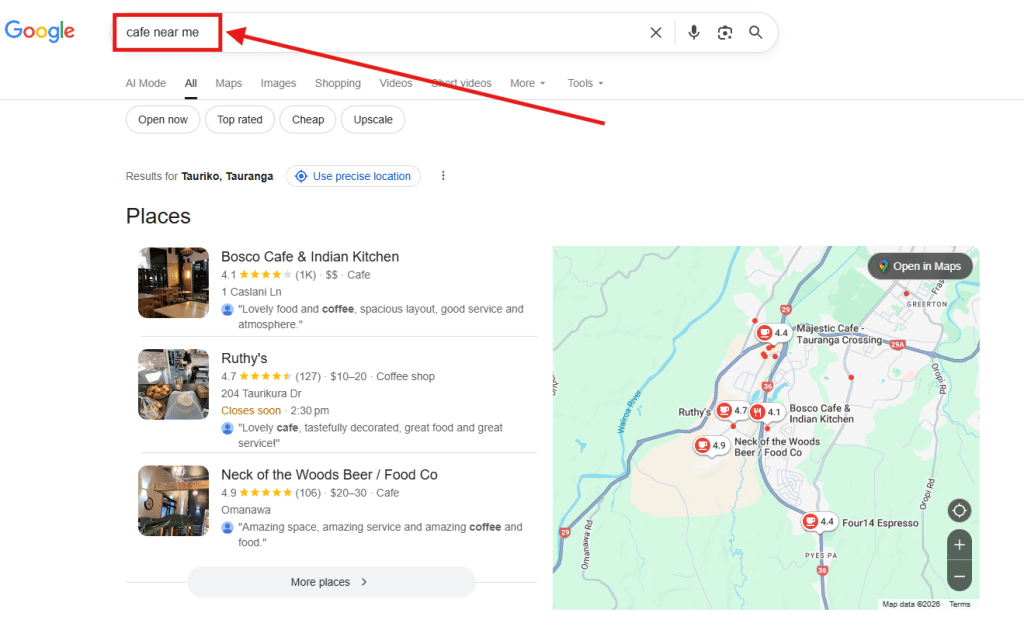Click the Majestic Cafe - Tauranga Crossing map label
Viewport: 1024px width, 630px height.
tap(839, 334)
